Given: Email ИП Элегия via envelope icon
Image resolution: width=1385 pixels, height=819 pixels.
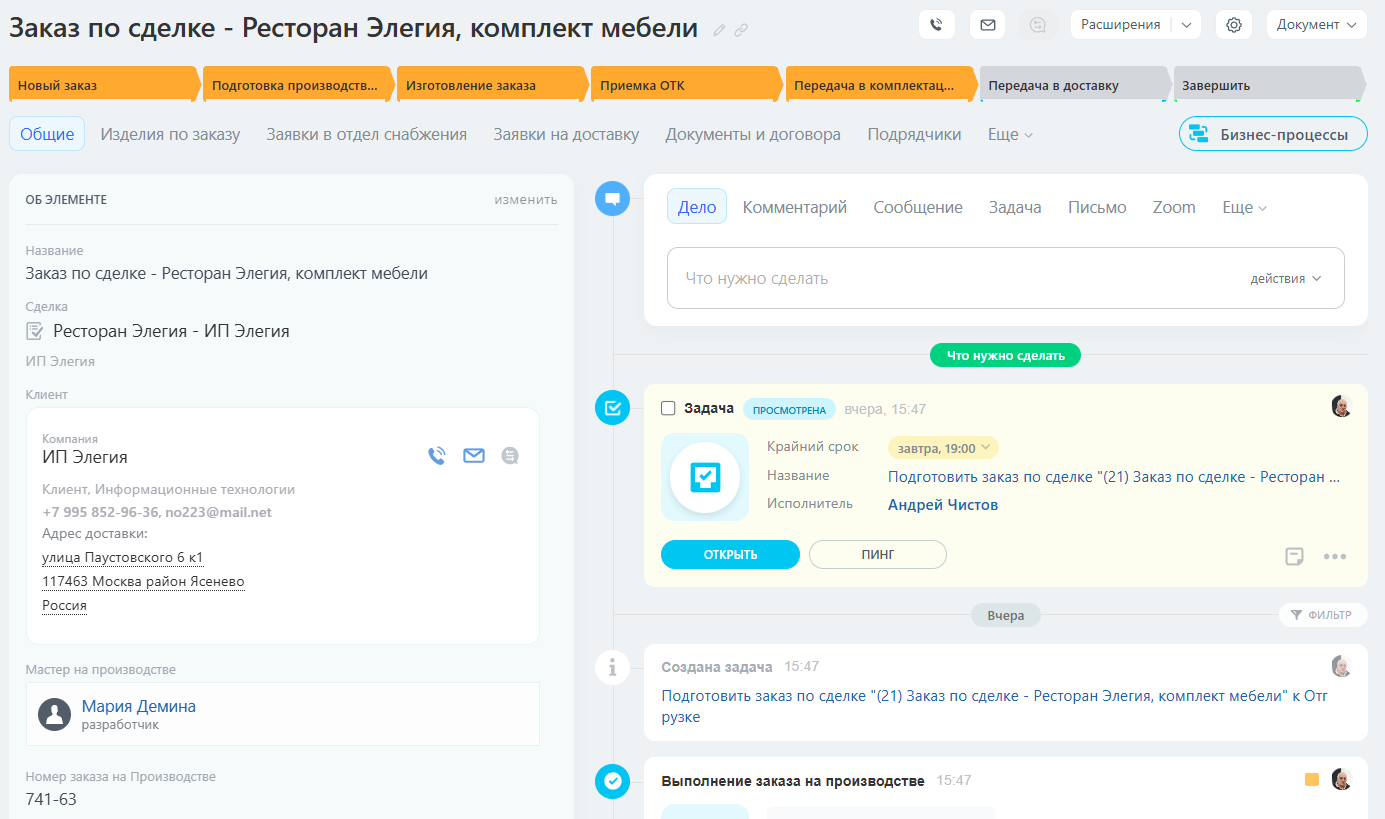Looking at the screenshot, I should point(473,456).
